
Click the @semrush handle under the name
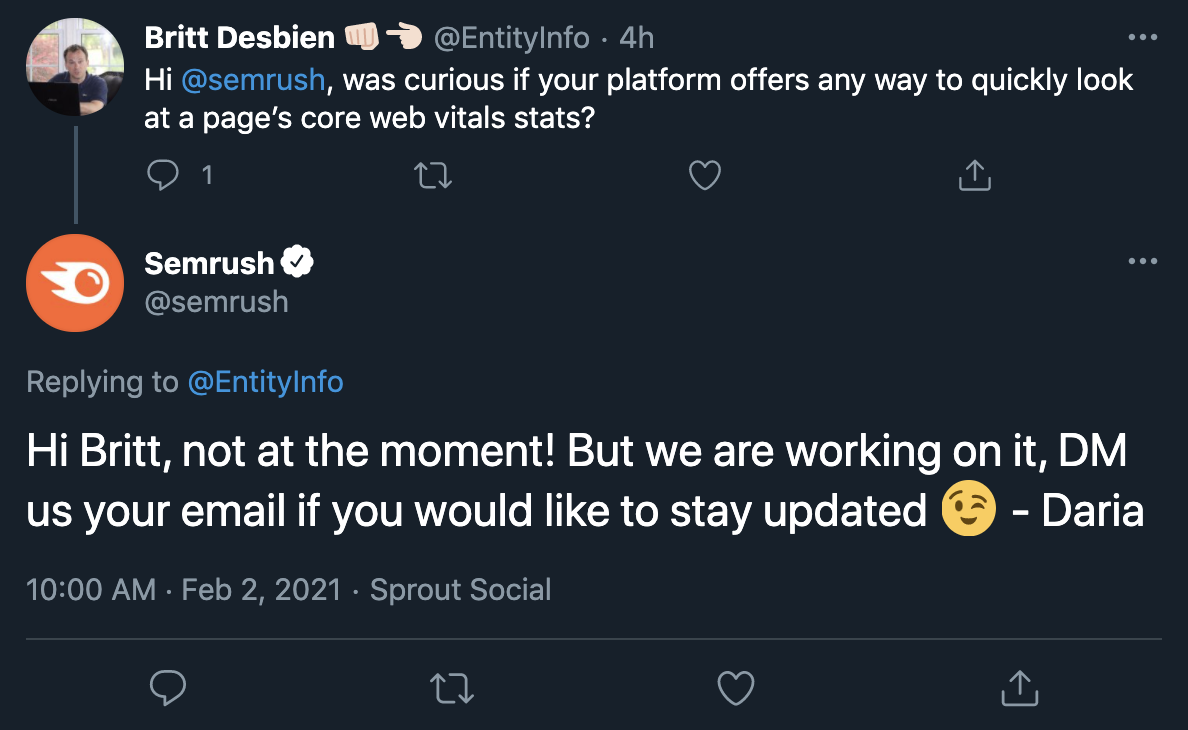pyautogui.click(x=216, y=302)
